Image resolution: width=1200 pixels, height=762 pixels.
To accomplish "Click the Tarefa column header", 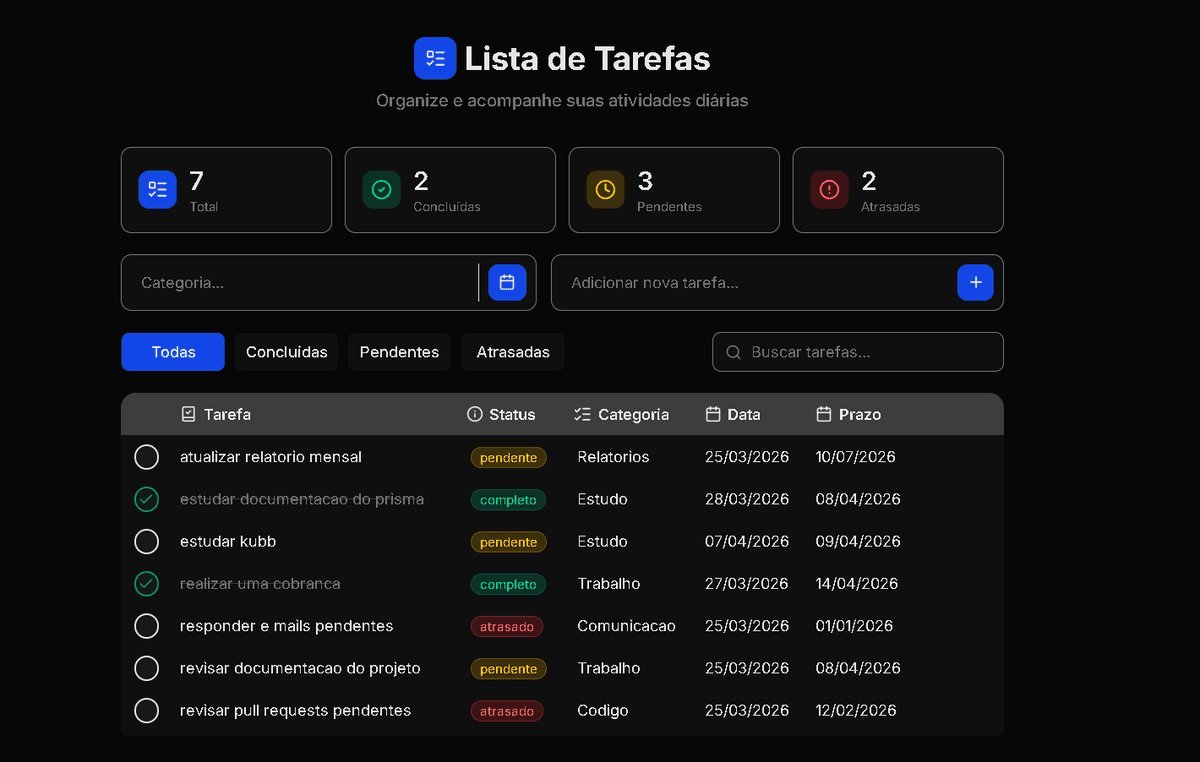I will (216, 414).
